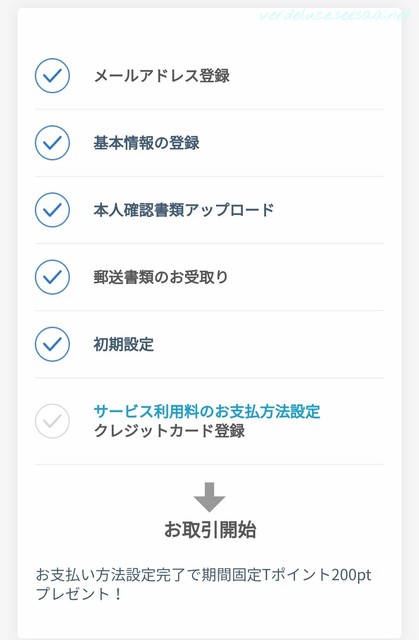Click the お取引開始 heading
This screenshot has width=419, height=640.
pyautogui.click(x=210, y=530)
